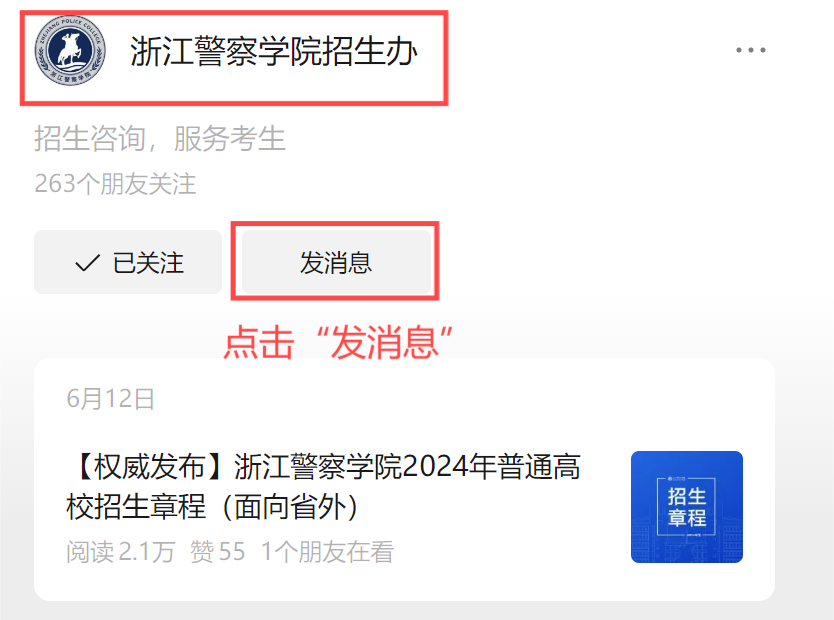
Task: Tap the 已关注 followed button
Action: (x=128, y=262)
